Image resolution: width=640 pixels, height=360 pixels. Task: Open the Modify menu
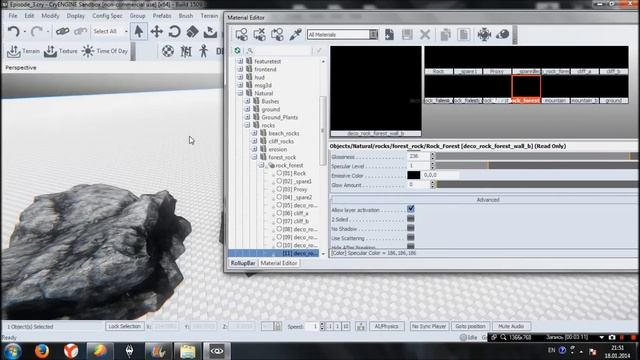[50, 16]
